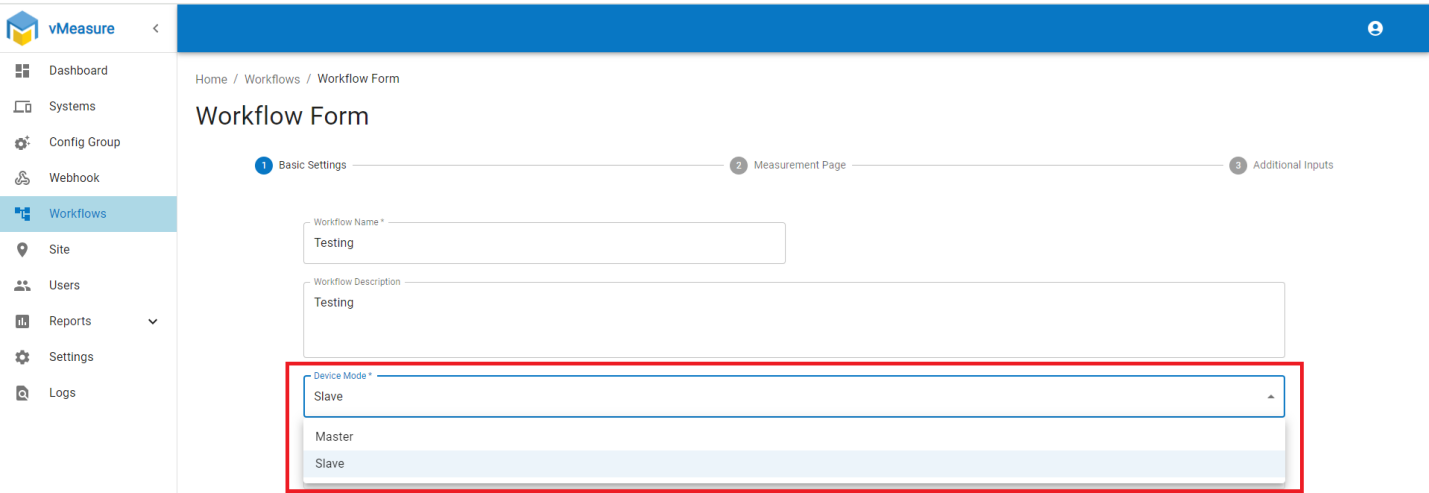1429x493 pixels.
Task: Click the Workflow Form breadcrumb text
Action: 358,79
